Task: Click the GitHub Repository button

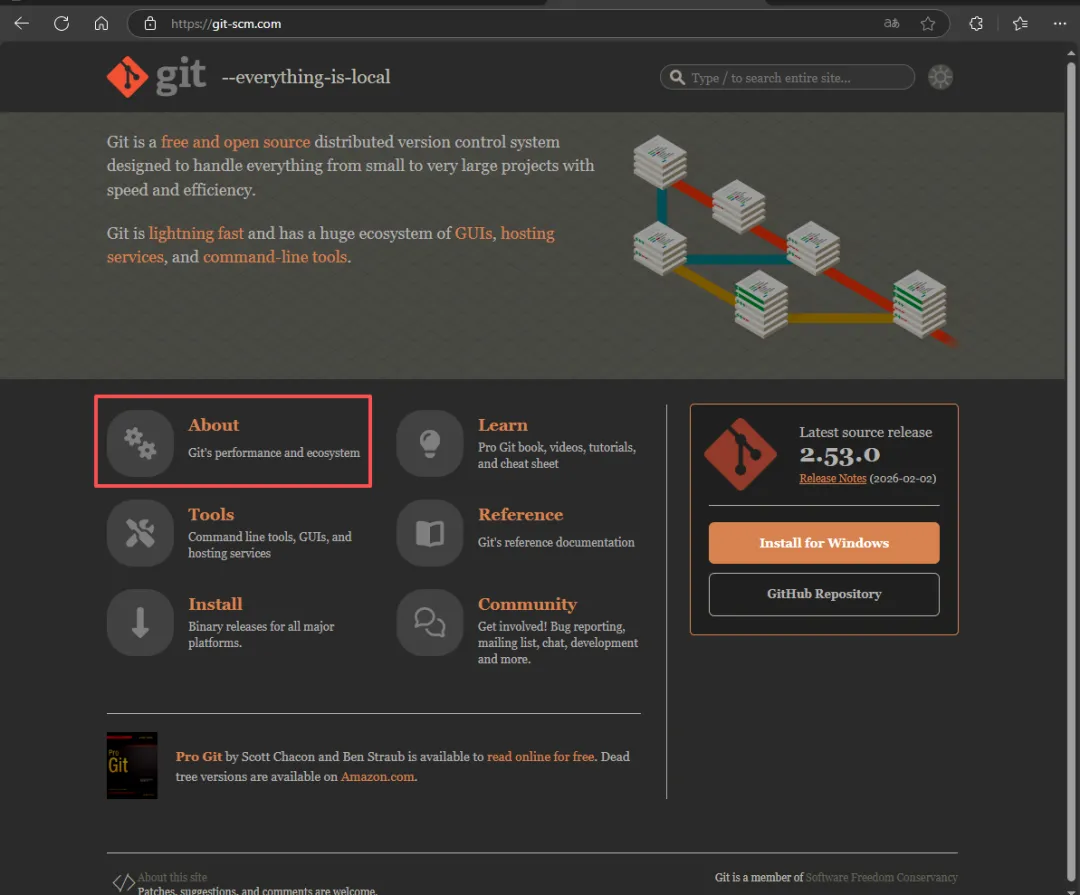Action: 824,594
